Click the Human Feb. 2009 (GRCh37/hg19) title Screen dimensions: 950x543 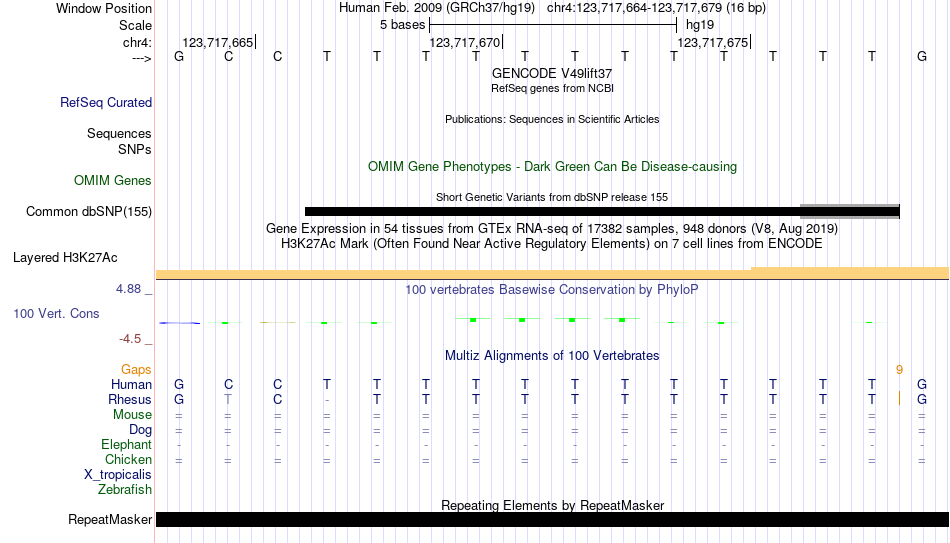(437, 8)
